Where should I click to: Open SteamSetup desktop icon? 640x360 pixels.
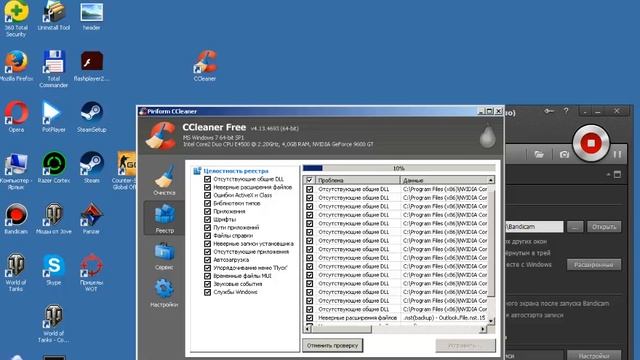(x=91, y=117)
